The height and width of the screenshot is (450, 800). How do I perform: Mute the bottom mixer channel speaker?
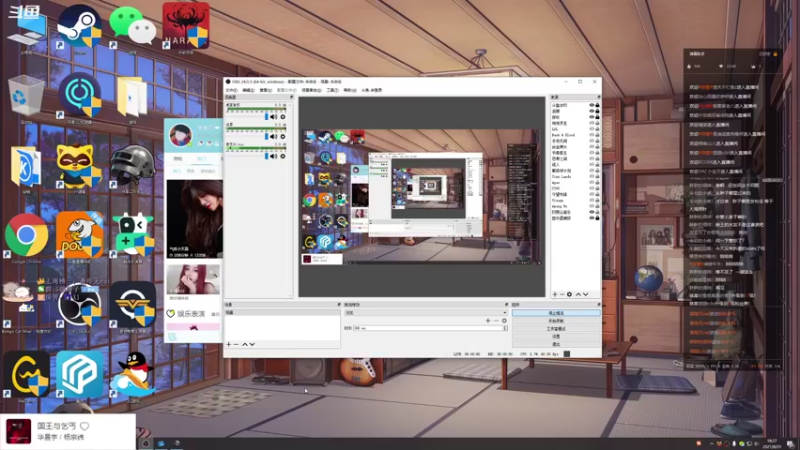(x=274, y=156)
